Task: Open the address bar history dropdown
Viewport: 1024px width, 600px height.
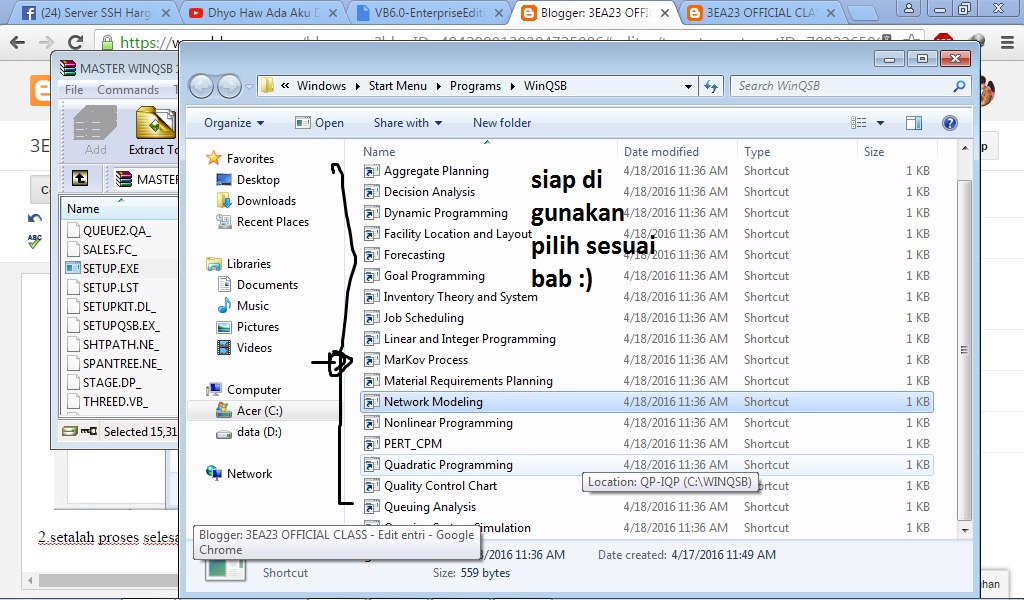Action: pyautogui.click(x=688, y=86)
